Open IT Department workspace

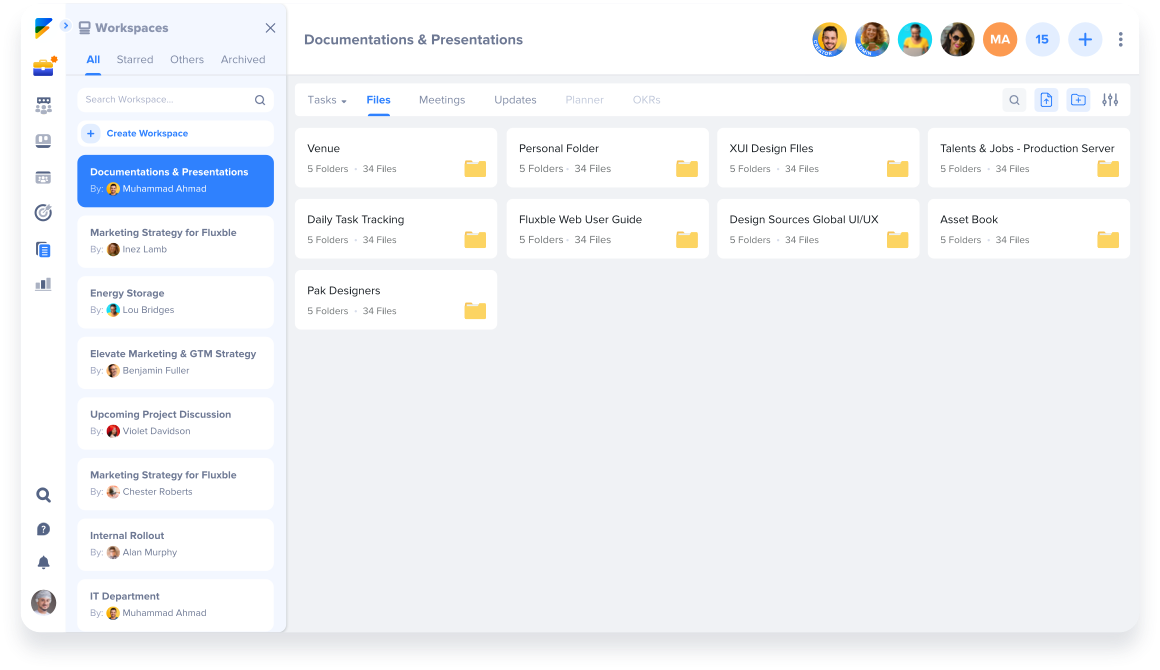click(175, 605)
